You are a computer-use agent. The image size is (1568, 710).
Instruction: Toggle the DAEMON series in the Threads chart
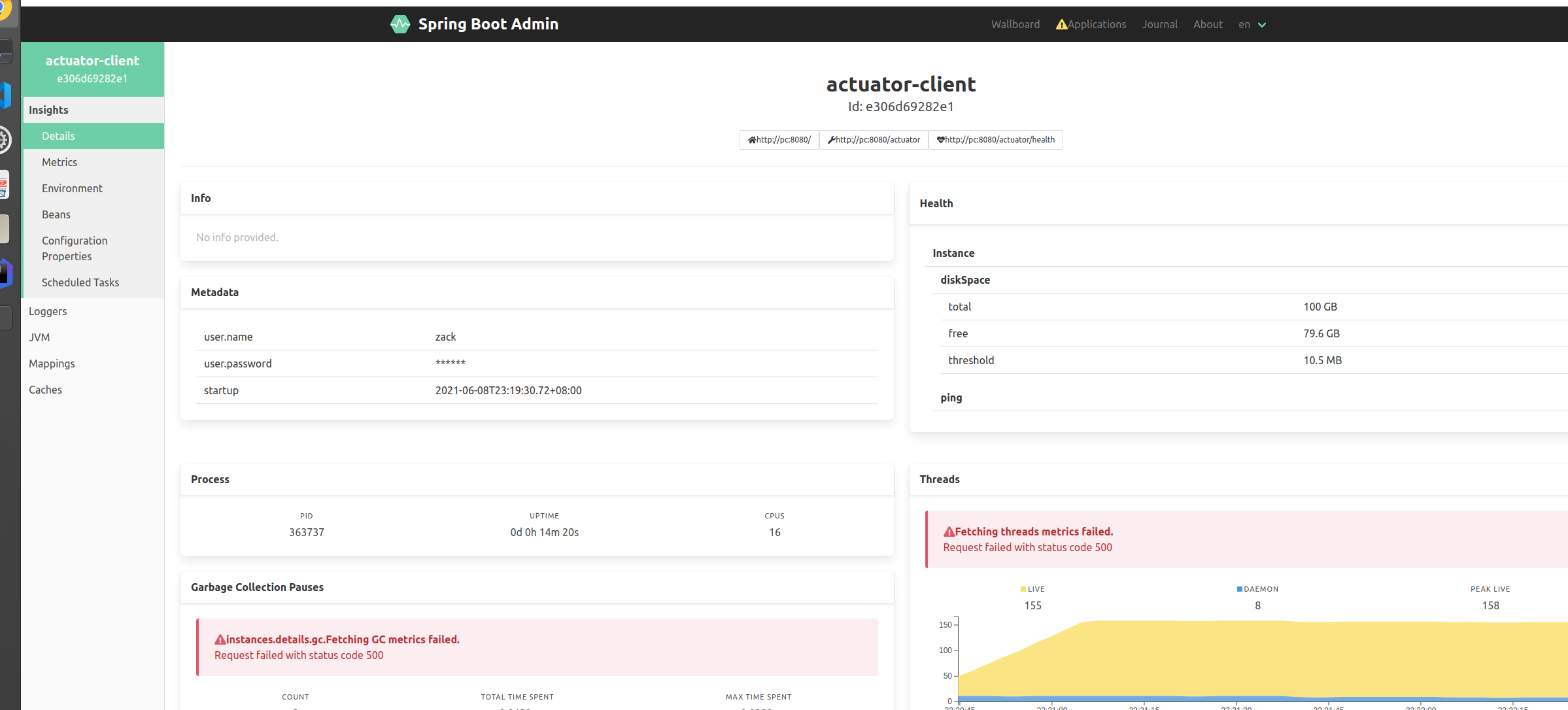point(1256,588)
